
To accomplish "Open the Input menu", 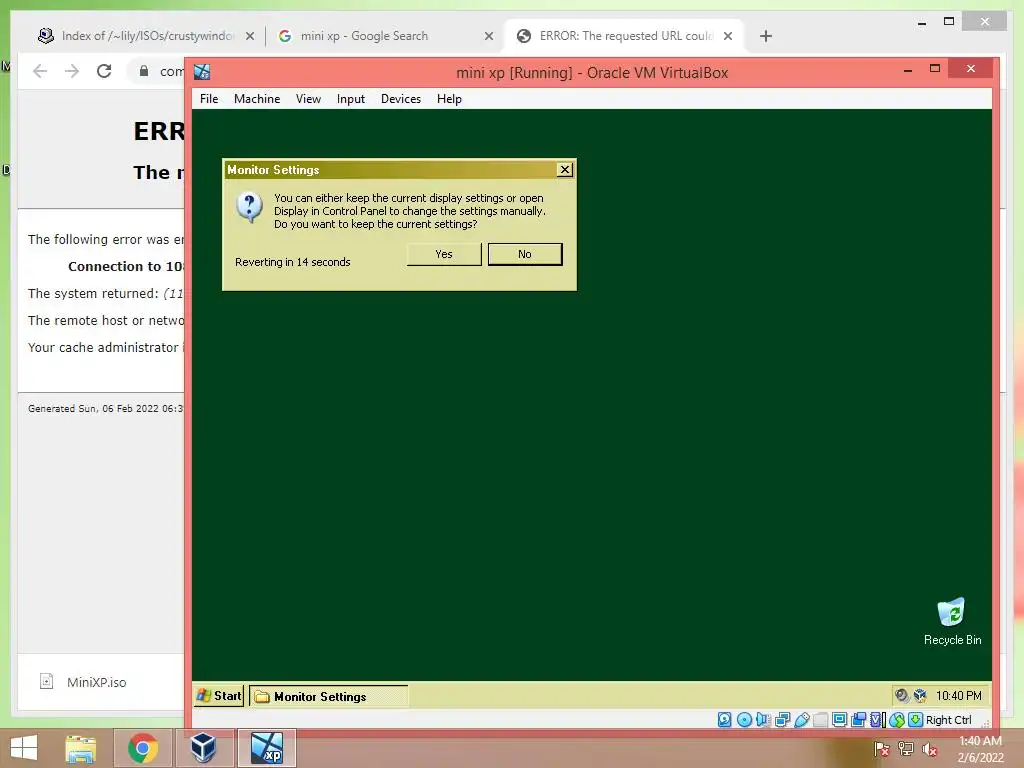I will pyautogui.click(x=351, y=99).
